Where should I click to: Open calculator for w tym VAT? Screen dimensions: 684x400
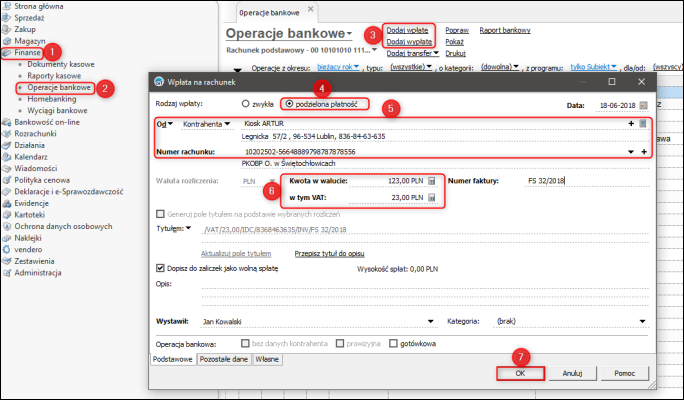coord(431,198)
